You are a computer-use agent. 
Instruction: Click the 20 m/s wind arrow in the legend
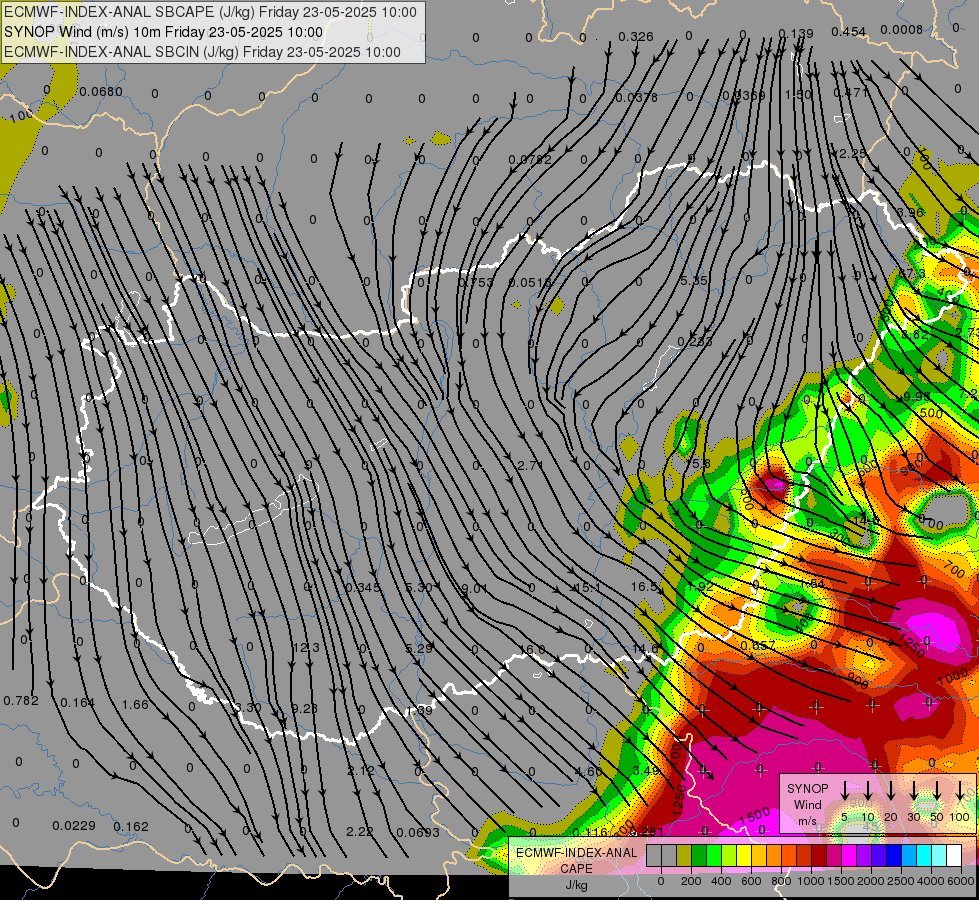pyautogui.click(x=891, y=791)
